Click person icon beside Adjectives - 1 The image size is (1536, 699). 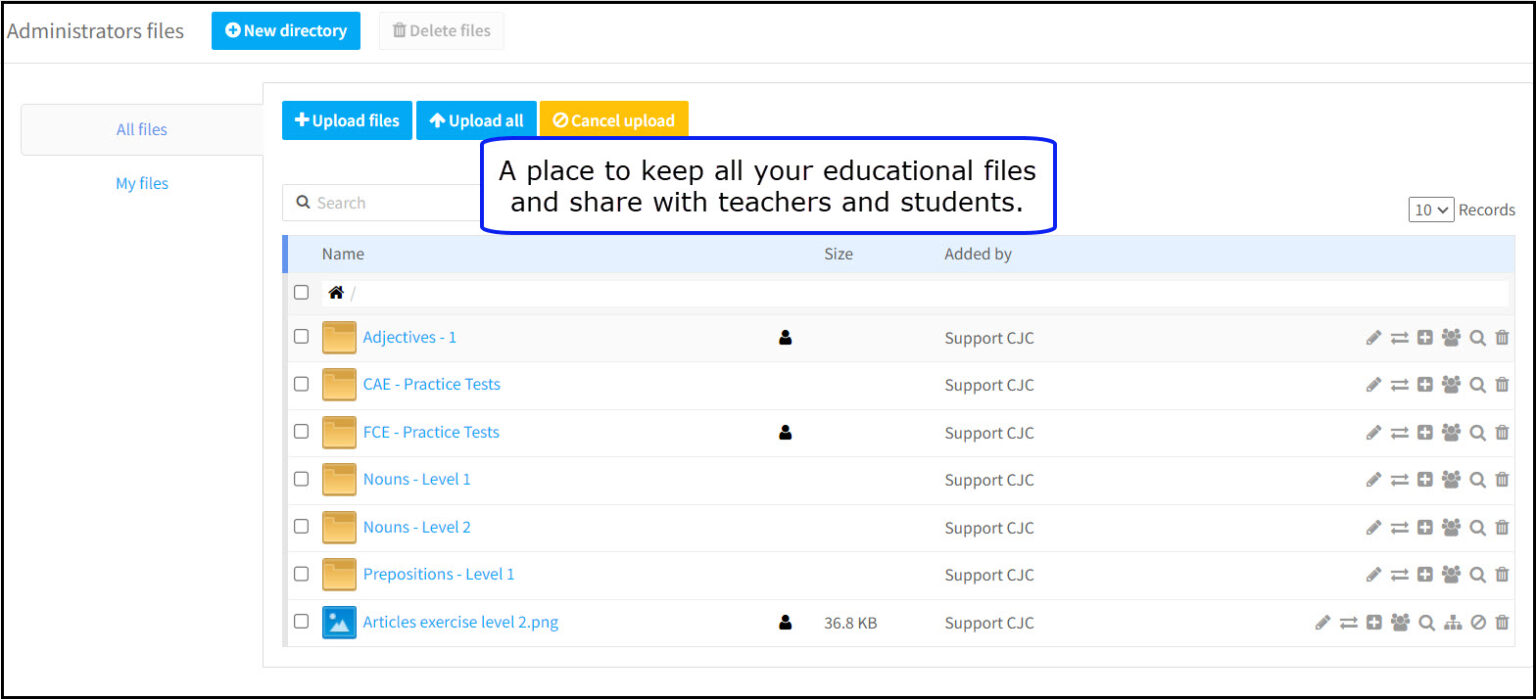pos(784,337)
